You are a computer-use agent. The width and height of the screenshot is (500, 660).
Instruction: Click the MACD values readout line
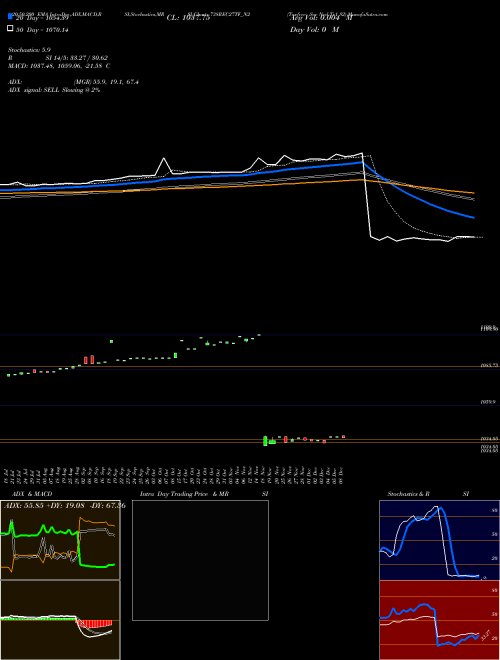[59, 66]
